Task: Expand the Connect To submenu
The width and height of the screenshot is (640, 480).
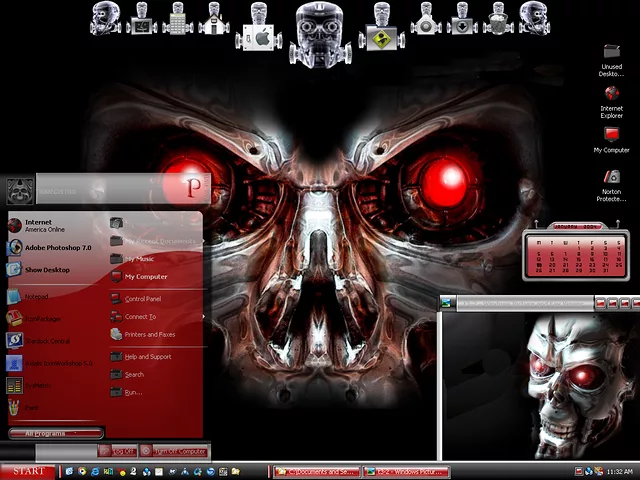Action: pyautogui.click(x=157, y=317)
